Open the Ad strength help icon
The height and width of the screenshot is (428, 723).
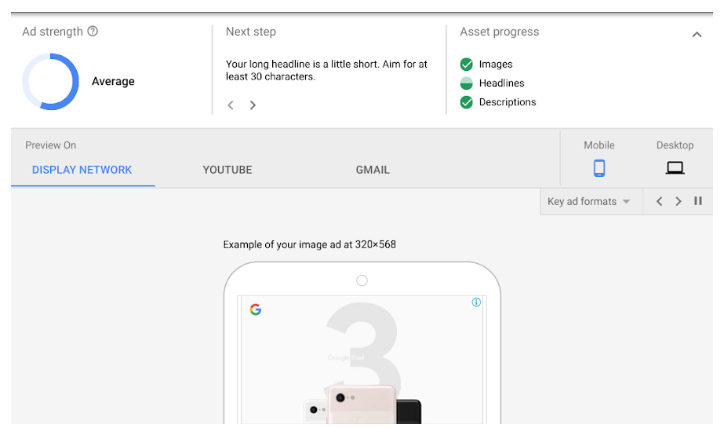point(93,31)
